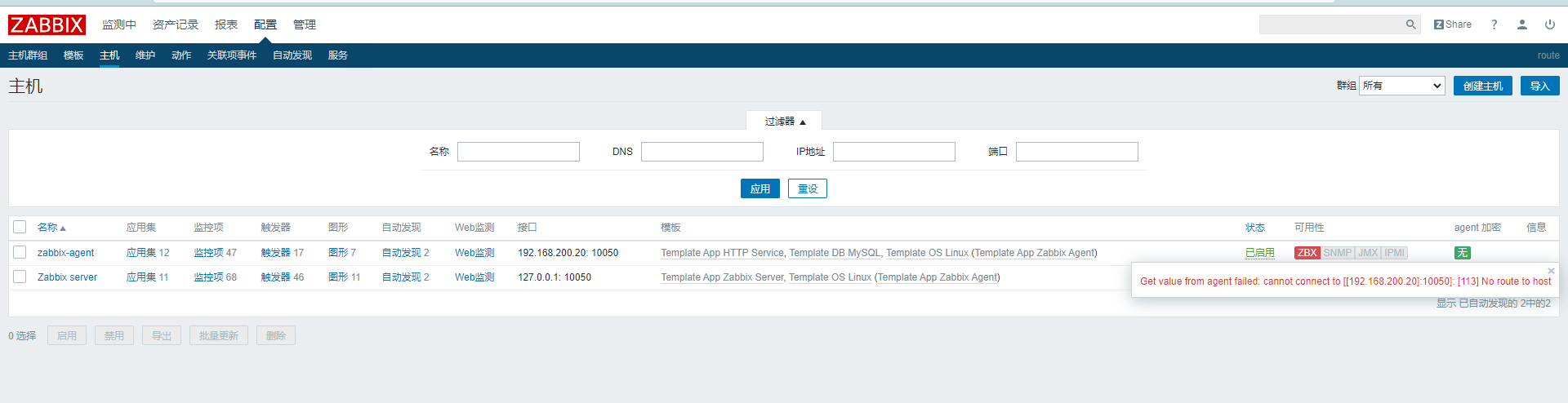Go to 主机群组 submenu

[x=28, y=55]
